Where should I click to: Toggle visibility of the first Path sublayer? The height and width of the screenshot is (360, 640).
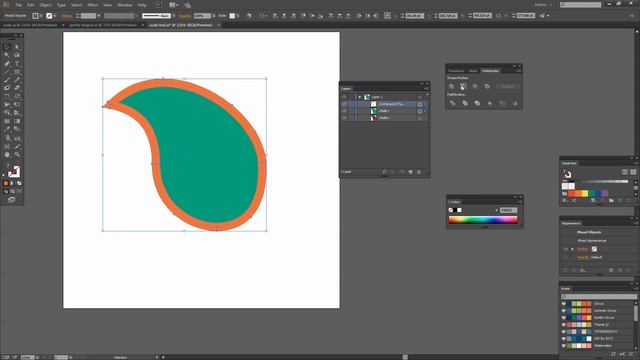pyautogui.click(x=344, y=111)
